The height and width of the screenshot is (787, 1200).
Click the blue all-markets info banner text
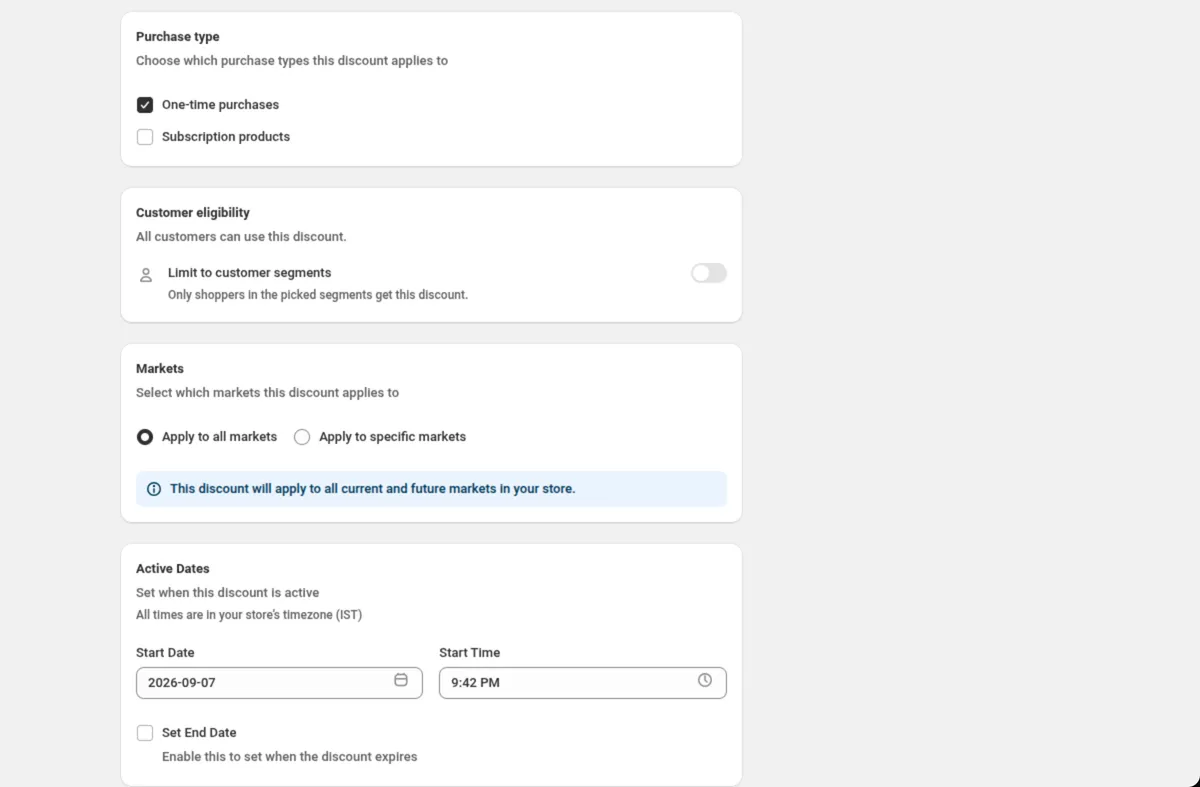point(372,489)
